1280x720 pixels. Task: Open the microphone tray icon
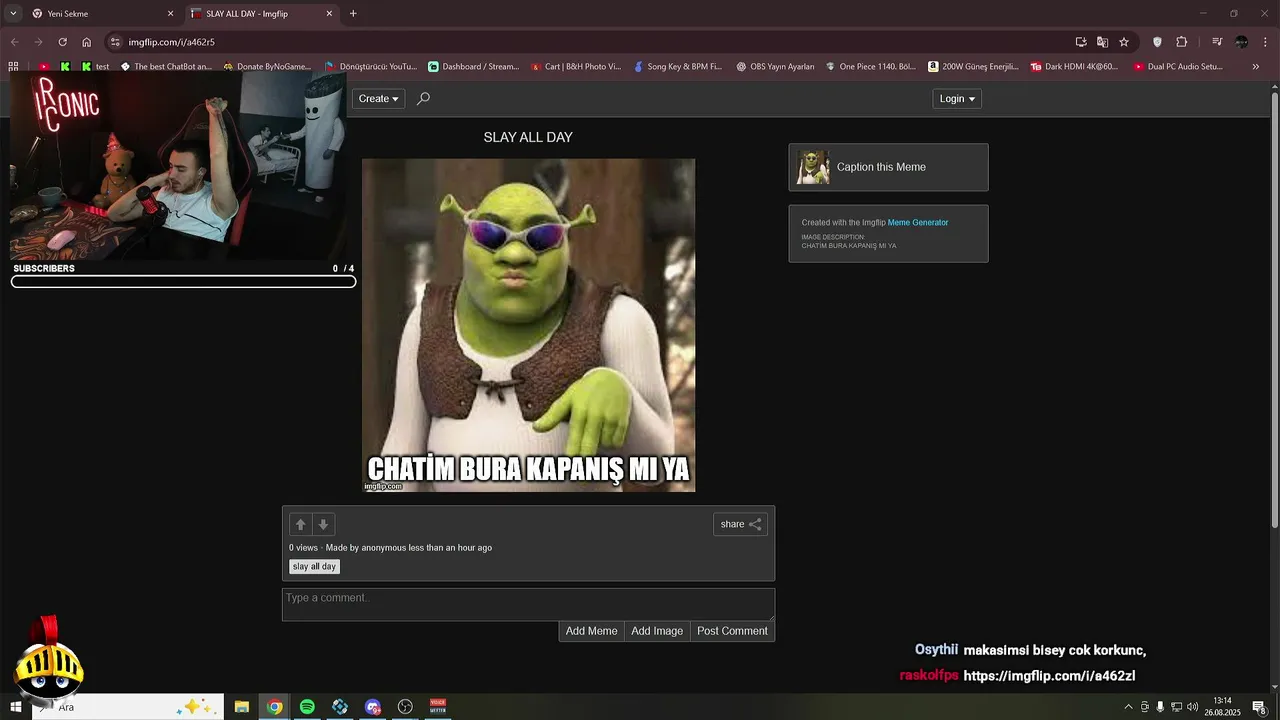click(x=1160, y=707)
